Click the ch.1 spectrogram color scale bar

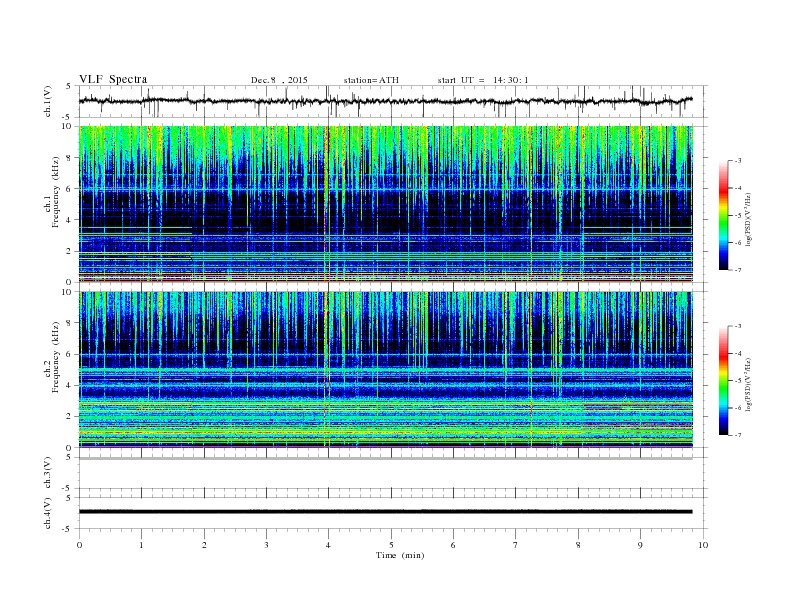tap(723, 215)
